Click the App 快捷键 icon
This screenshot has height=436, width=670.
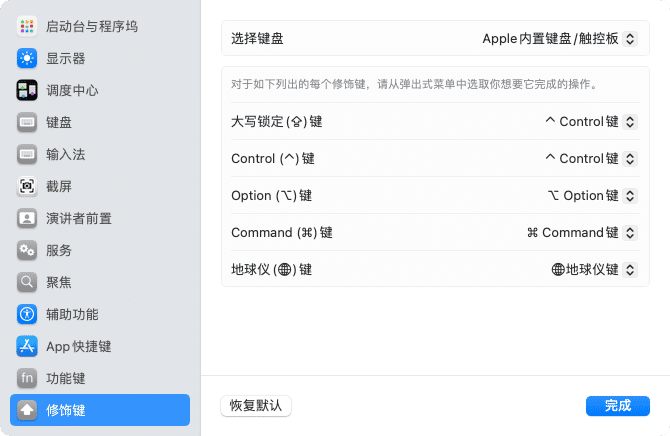(x=27, y=346)
